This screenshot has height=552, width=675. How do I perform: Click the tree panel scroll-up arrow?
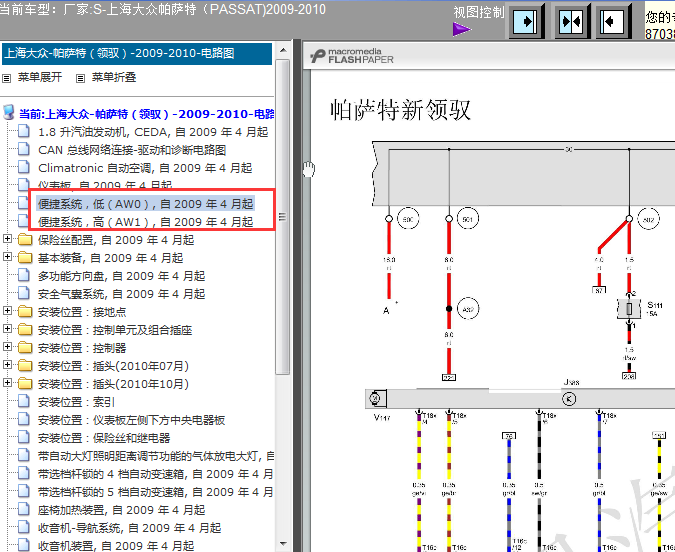pyautogui.click(x=283, y=50)
